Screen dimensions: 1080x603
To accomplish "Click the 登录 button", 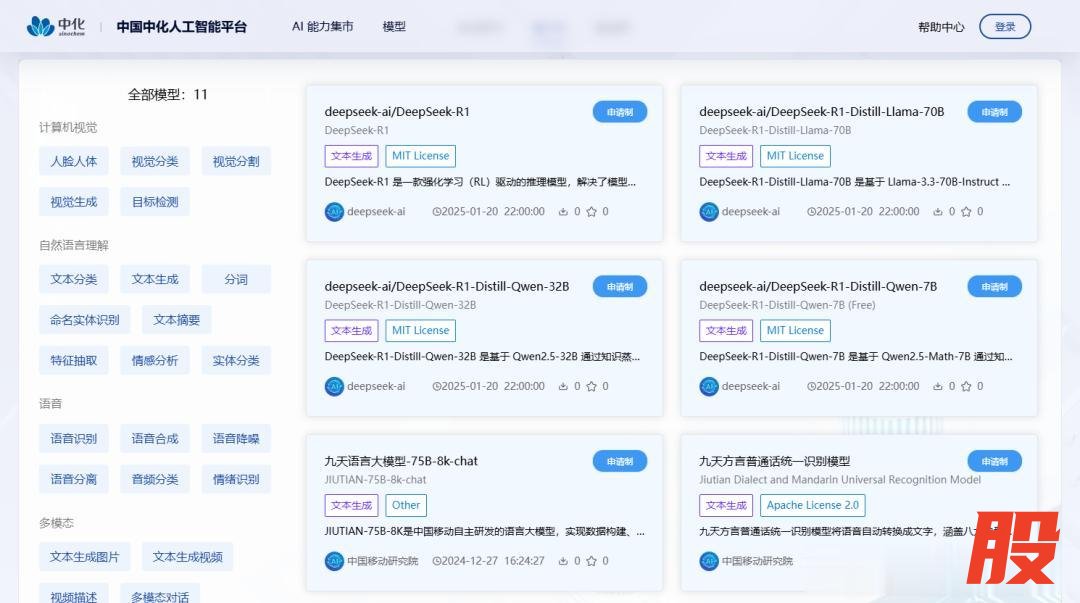I will click(1004, 27).
